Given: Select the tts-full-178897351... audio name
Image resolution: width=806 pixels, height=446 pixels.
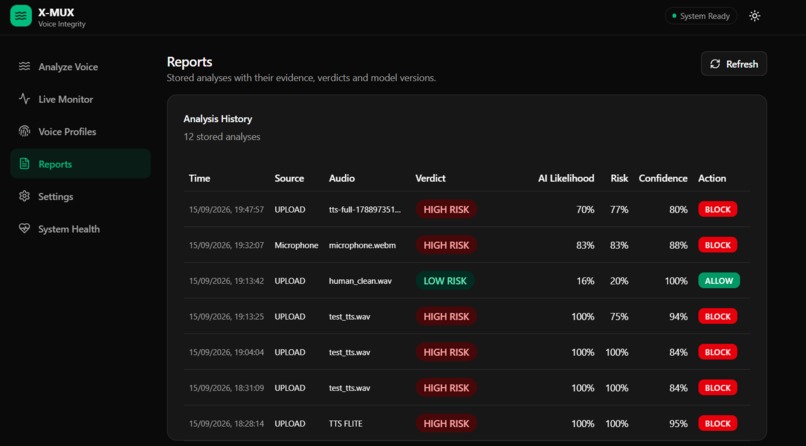Looking at the screenshot, I should pos(365,210).
